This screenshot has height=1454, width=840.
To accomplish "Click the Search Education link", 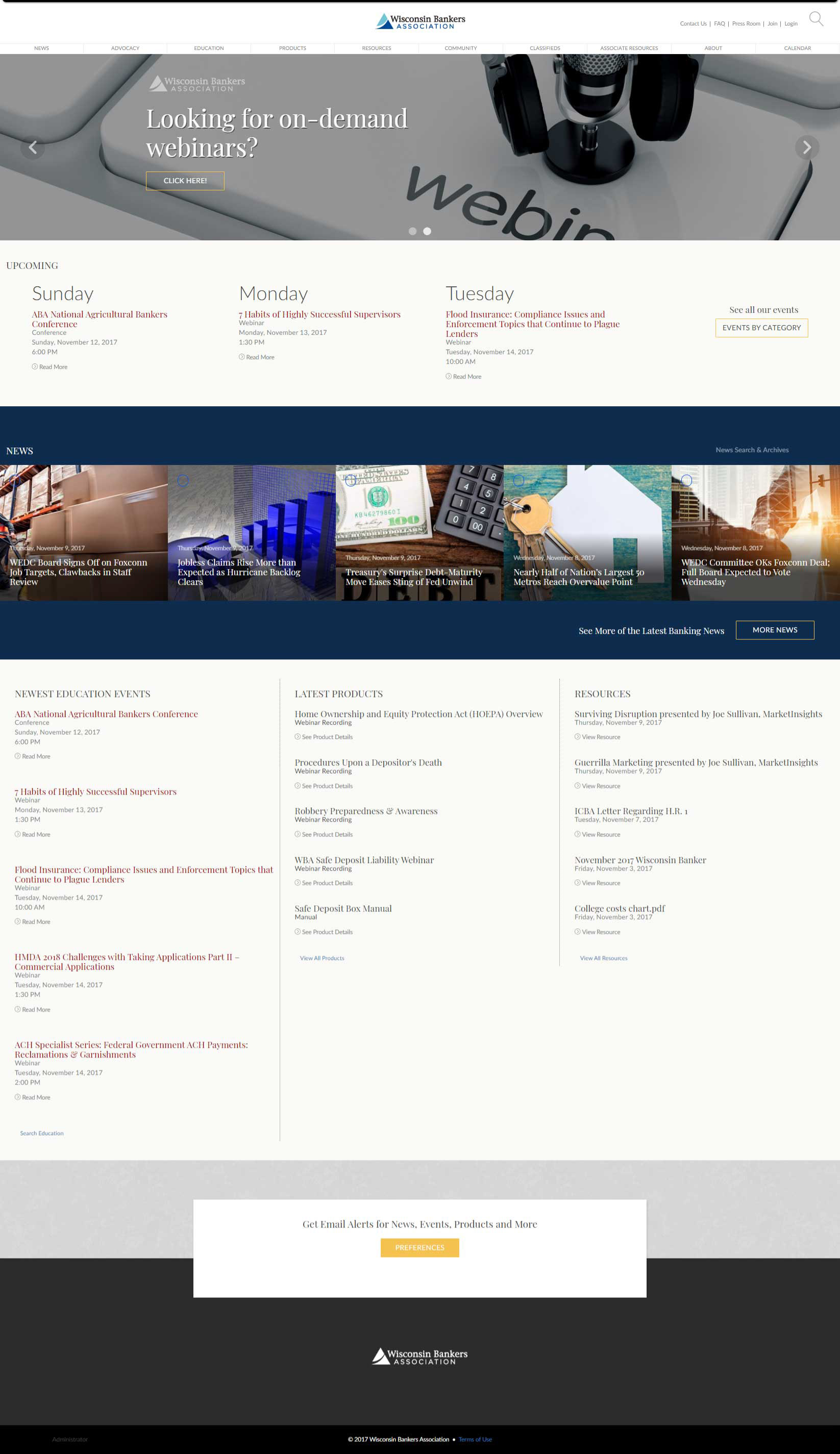I will click(41, 1133).
